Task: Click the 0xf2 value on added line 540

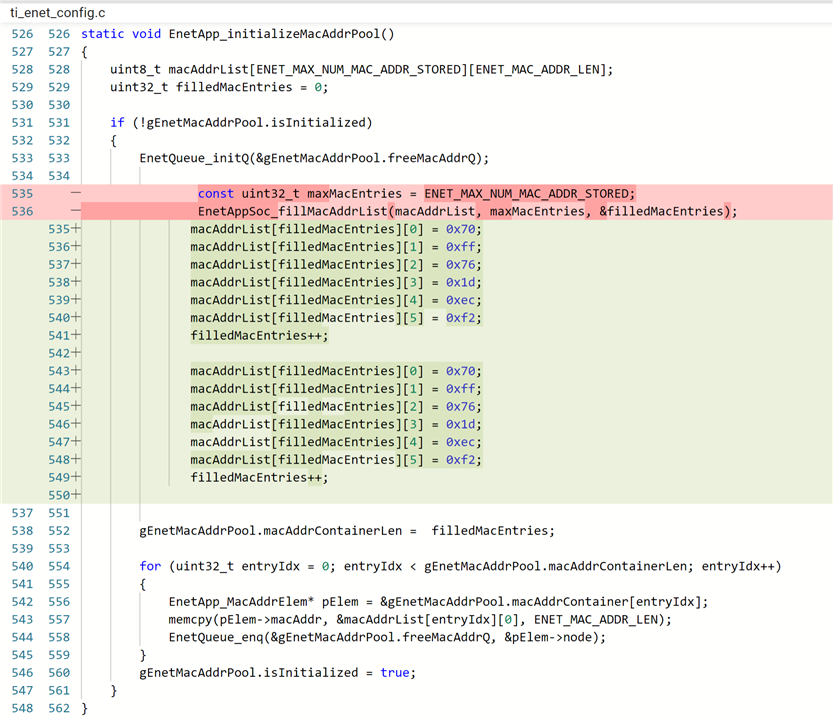Action: 461,318
